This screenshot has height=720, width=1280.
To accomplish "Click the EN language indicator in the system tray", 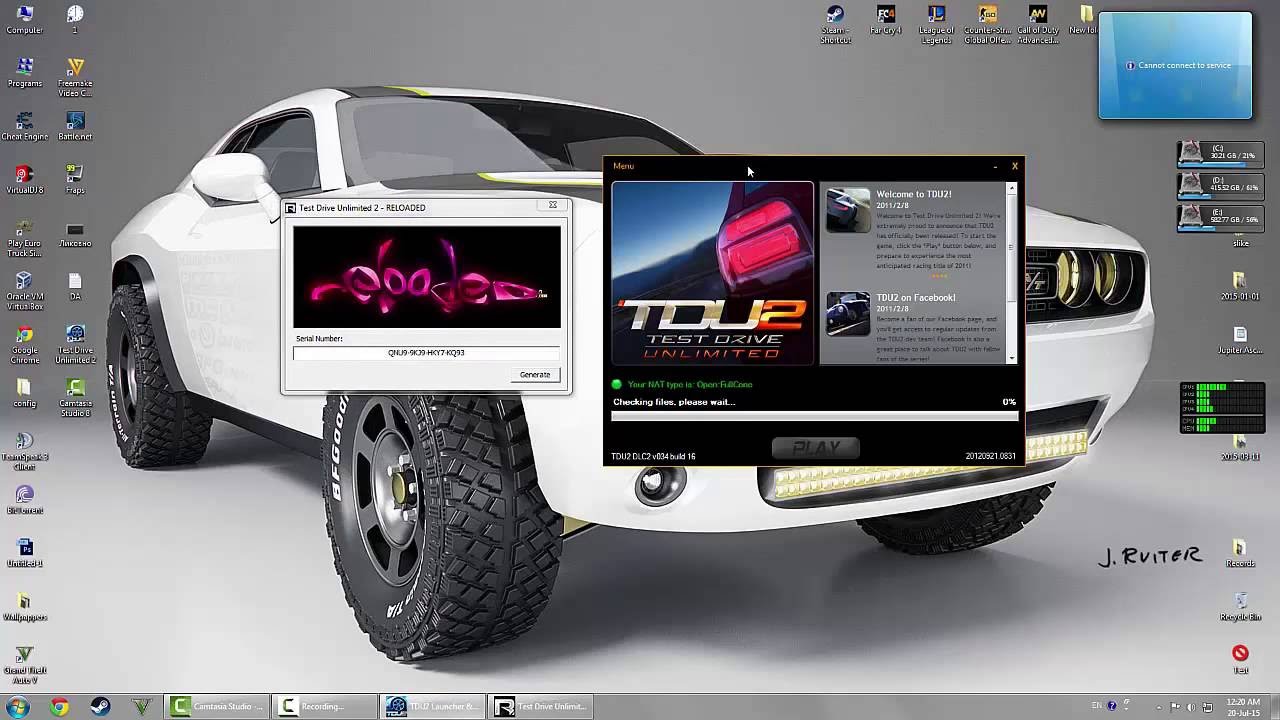I will point(1097,706).
